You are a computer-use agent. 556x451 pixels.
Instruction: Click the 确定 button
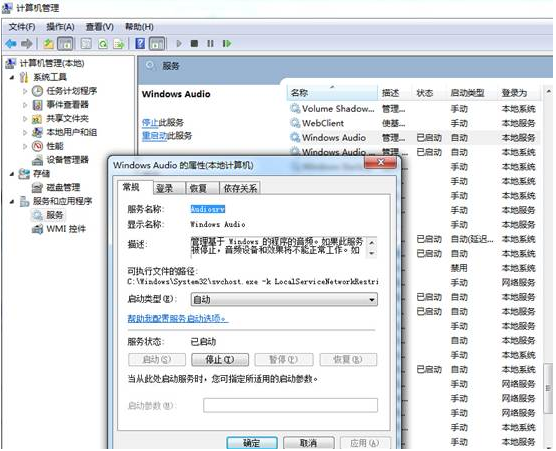(252, 443)
